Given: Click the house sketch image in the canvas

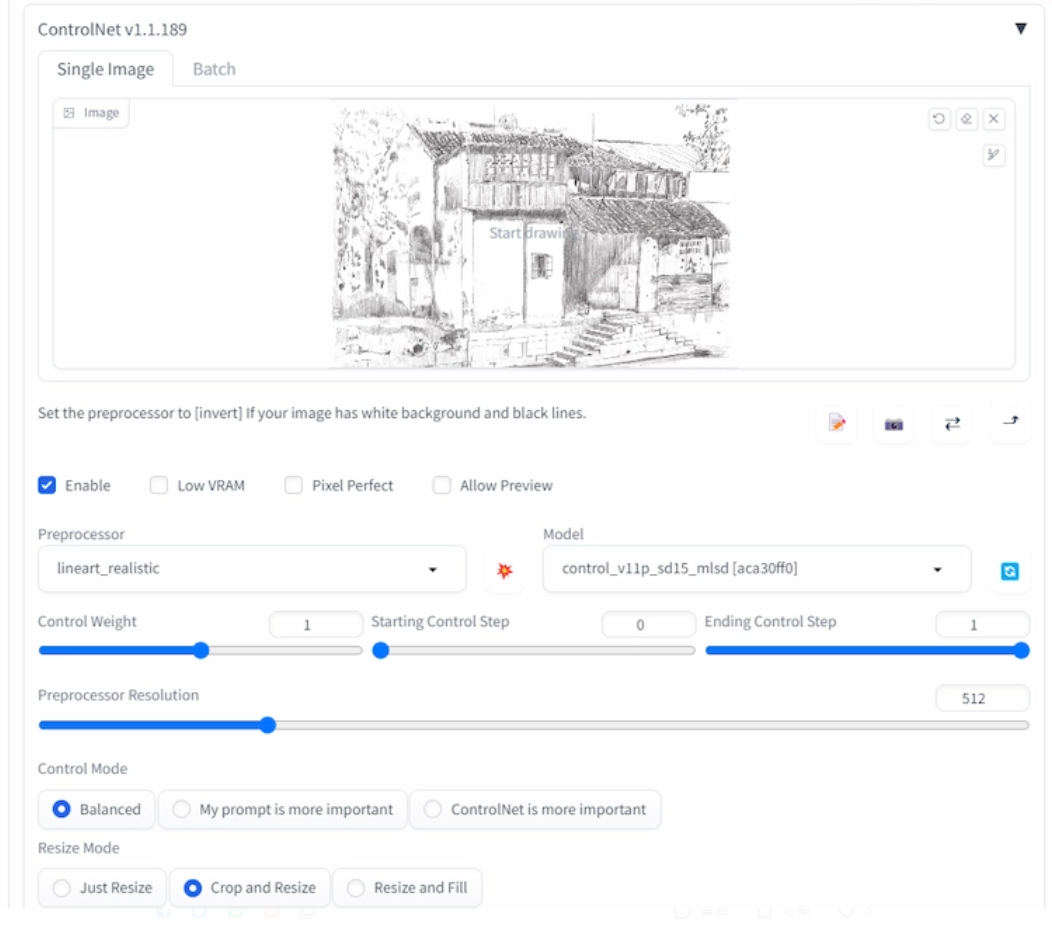Looking at the screenshot, I should point(532,234).
